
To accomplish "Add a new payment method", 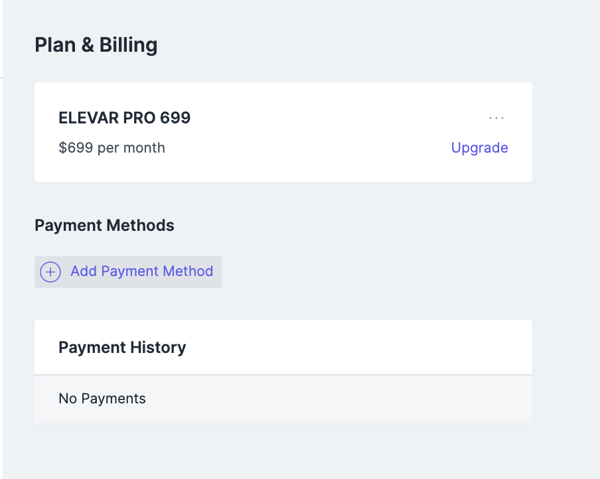I will (128, 272).
